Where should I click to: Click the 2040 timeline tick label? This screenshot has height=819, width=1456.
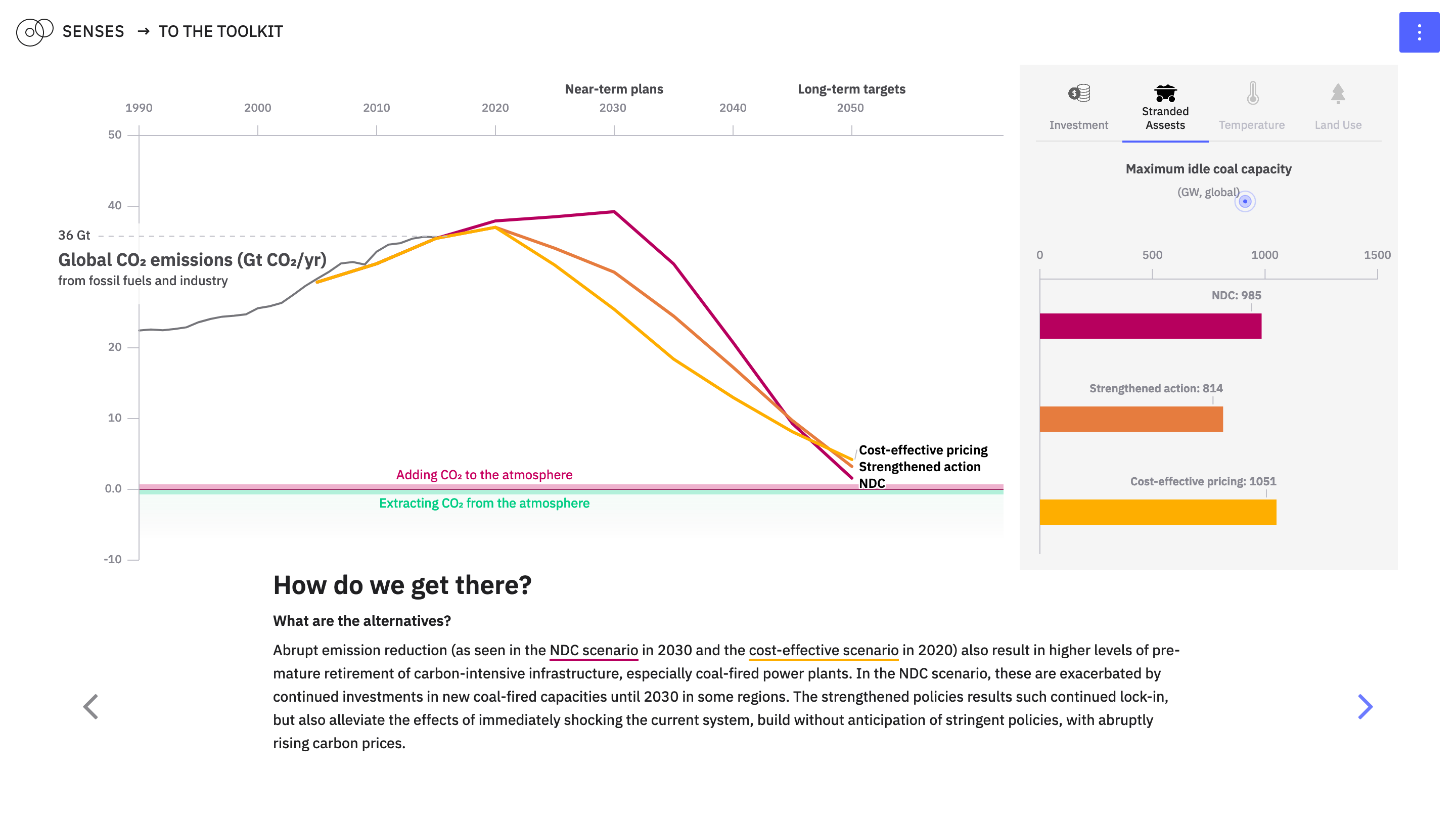[733, 108]
